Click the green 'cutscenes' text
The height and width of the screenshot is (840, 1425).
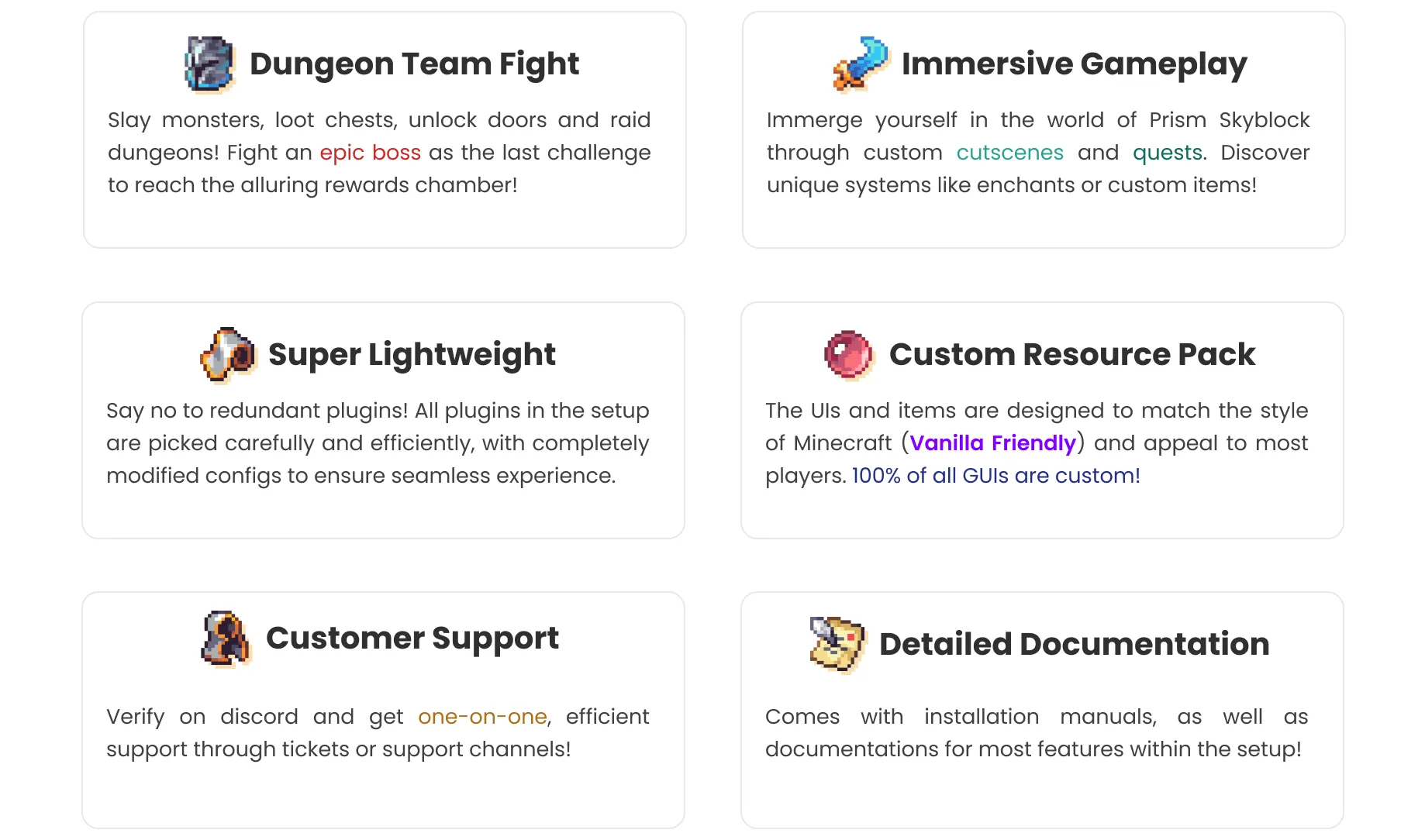pyautogui.click(x=1009, y=153)
